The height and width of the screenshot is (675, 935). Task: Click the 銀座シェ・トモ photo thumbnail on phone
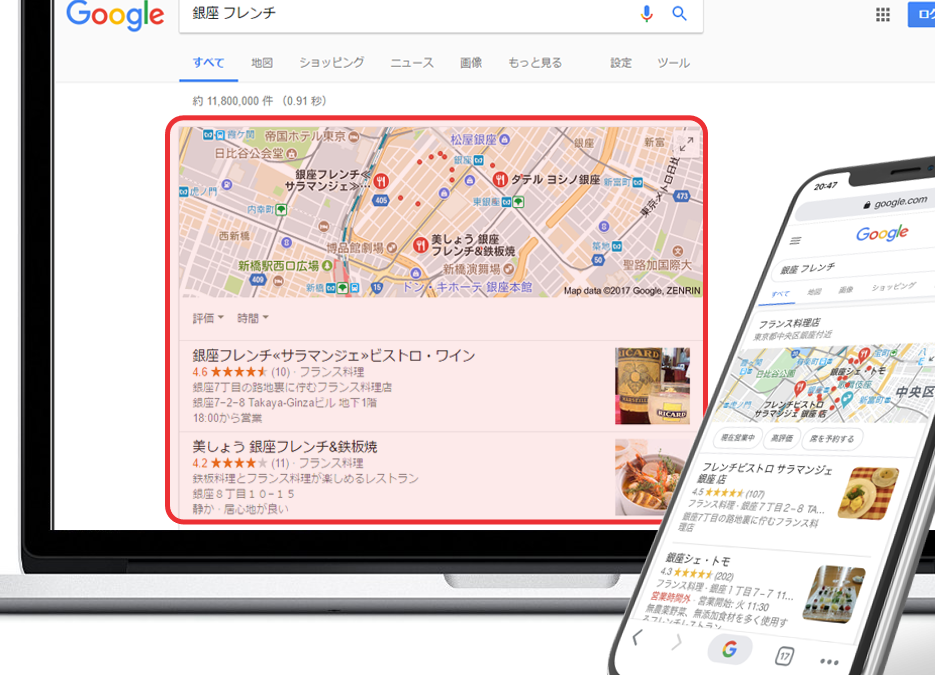(834, 593)
